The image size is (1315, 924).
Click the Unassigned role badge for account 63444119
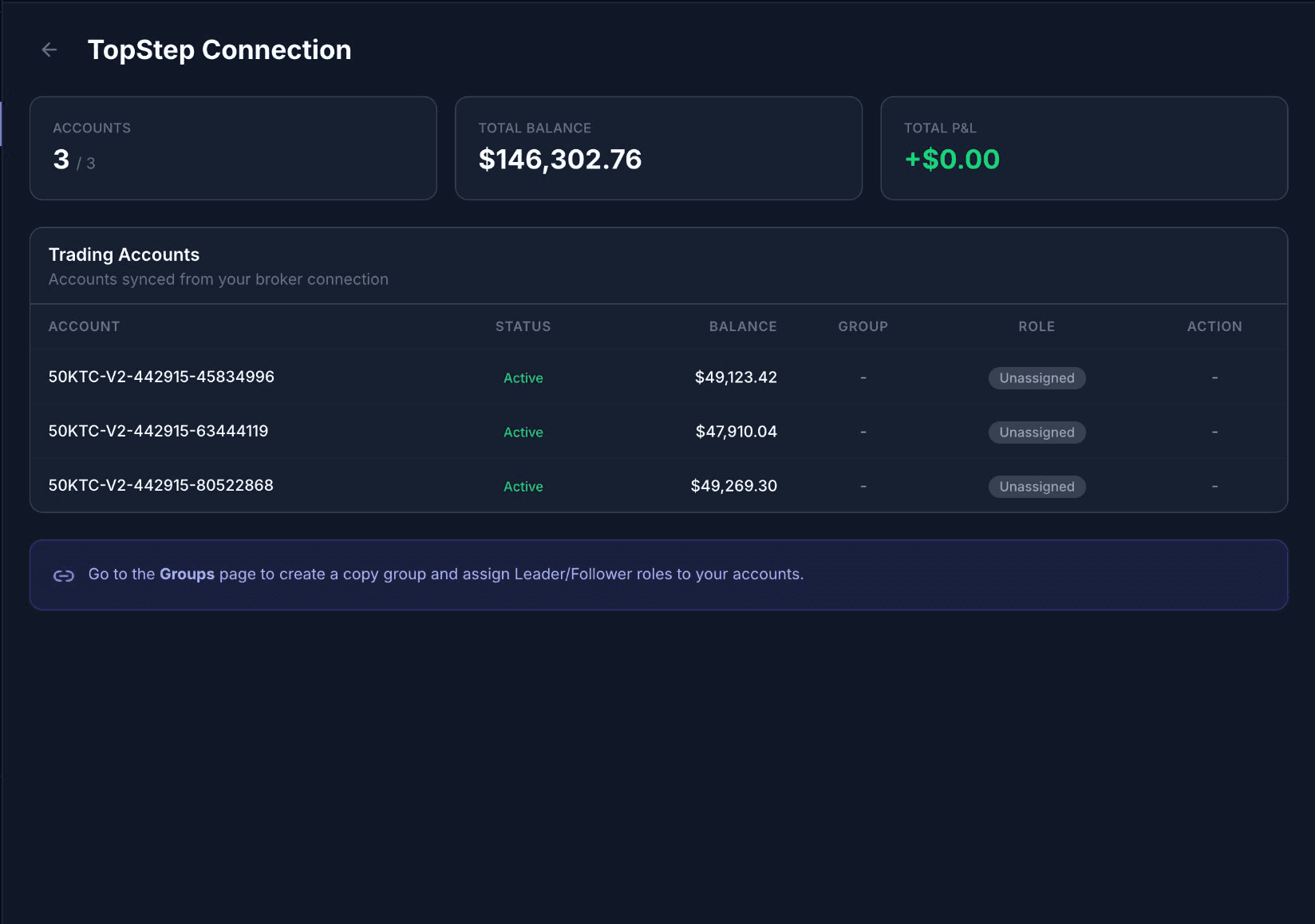1037,432
